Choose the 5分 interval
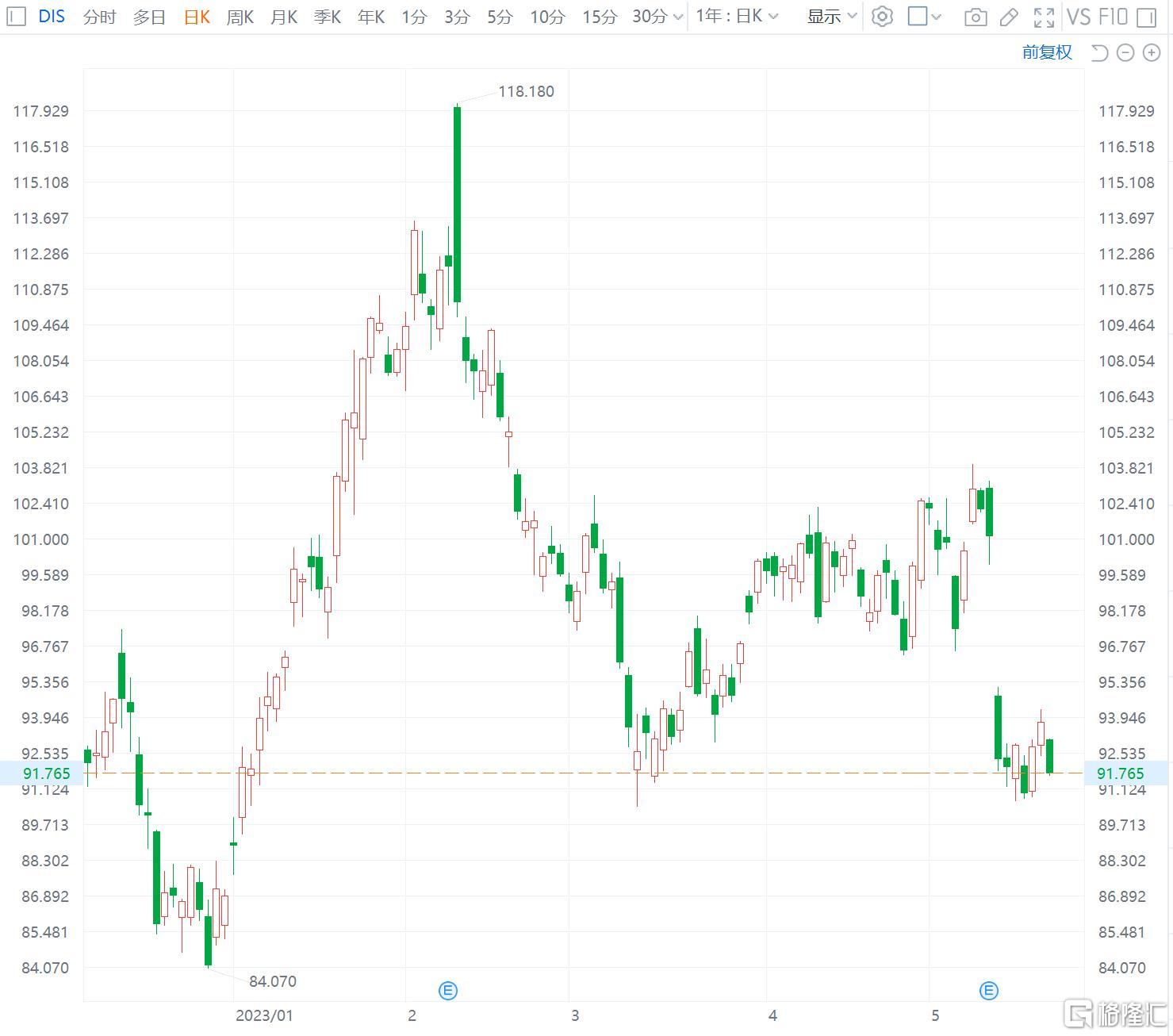The height and width of the screenshot is (1036, 1173). coord(500,17)
